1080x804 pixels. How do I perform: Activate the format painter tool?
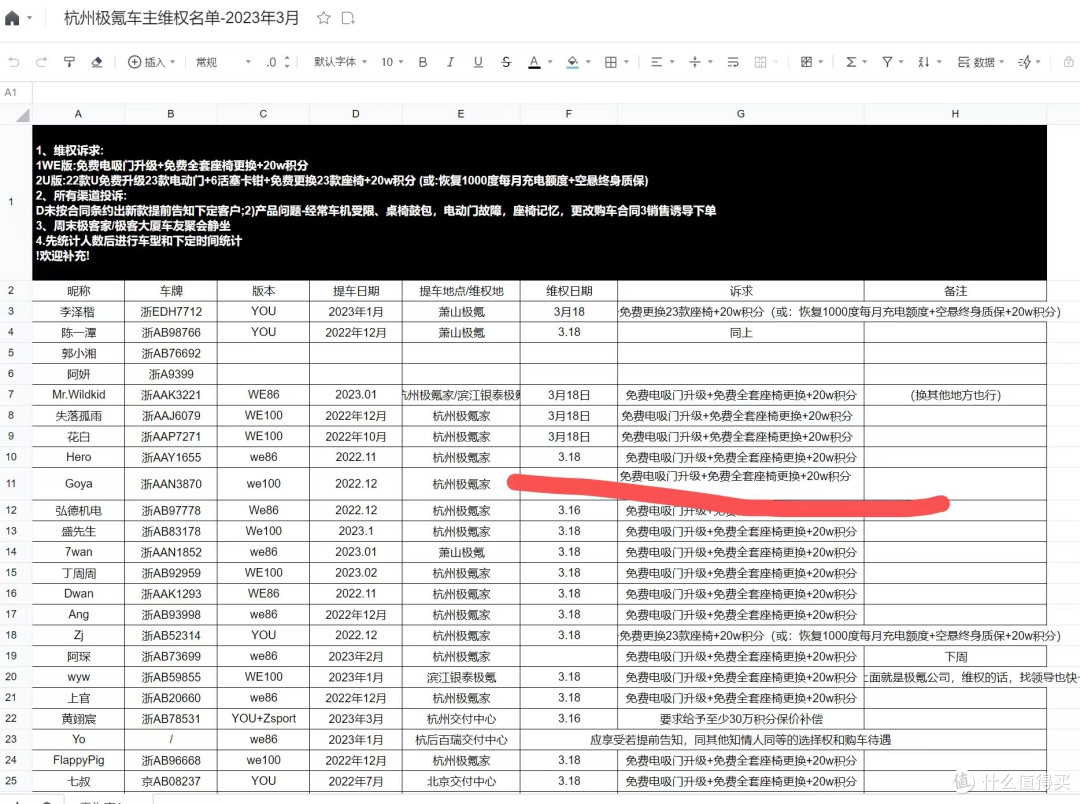(x=69, y=62)
